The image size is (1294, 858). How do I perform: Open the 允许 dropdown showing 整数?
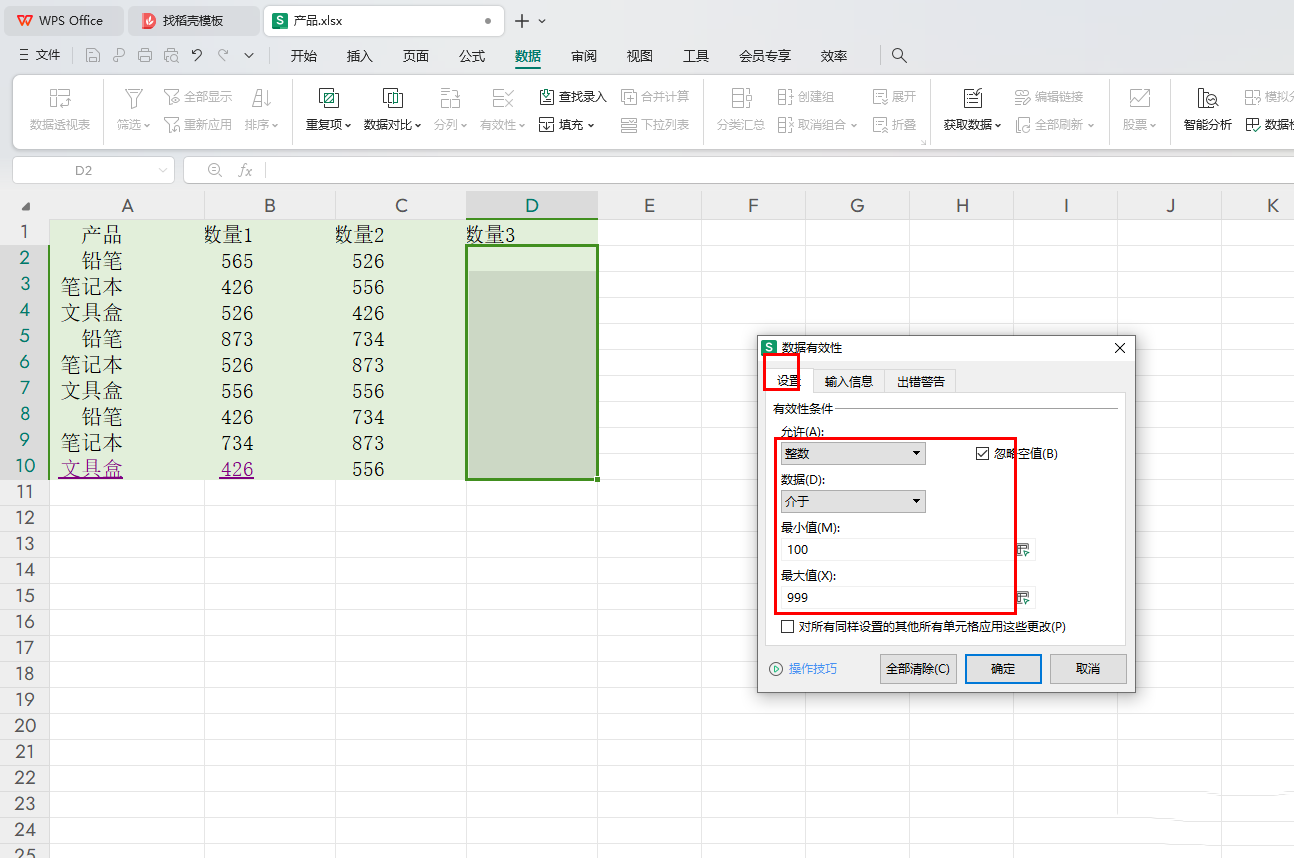coord(853,453)
